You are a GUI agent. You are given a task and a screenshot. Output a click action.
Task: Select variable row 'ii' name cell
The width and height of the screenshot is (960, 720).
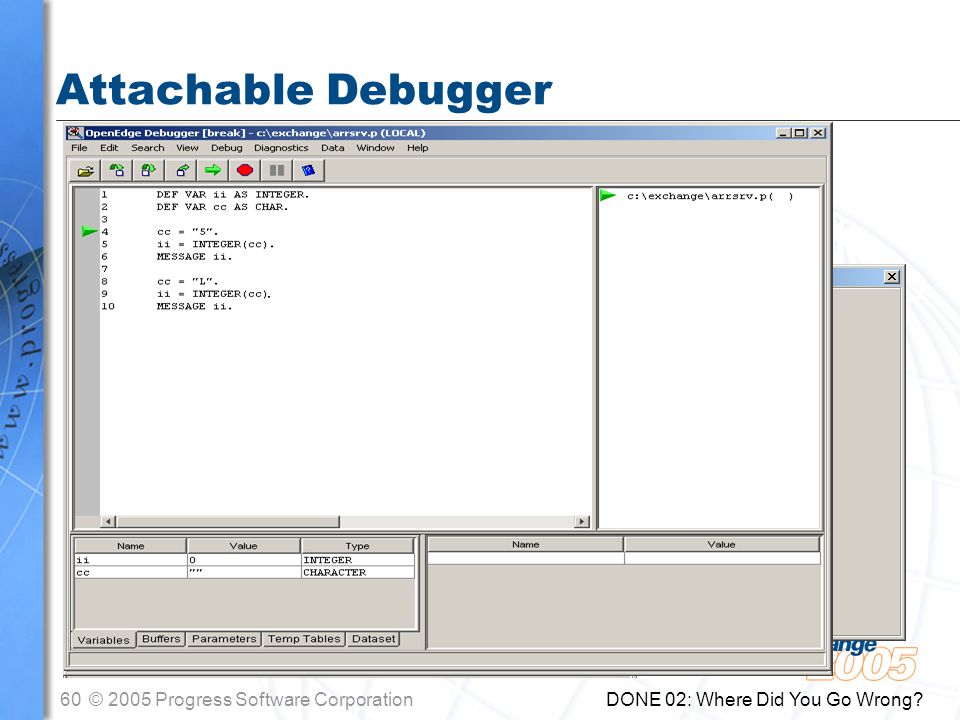(x=130, y=560)
